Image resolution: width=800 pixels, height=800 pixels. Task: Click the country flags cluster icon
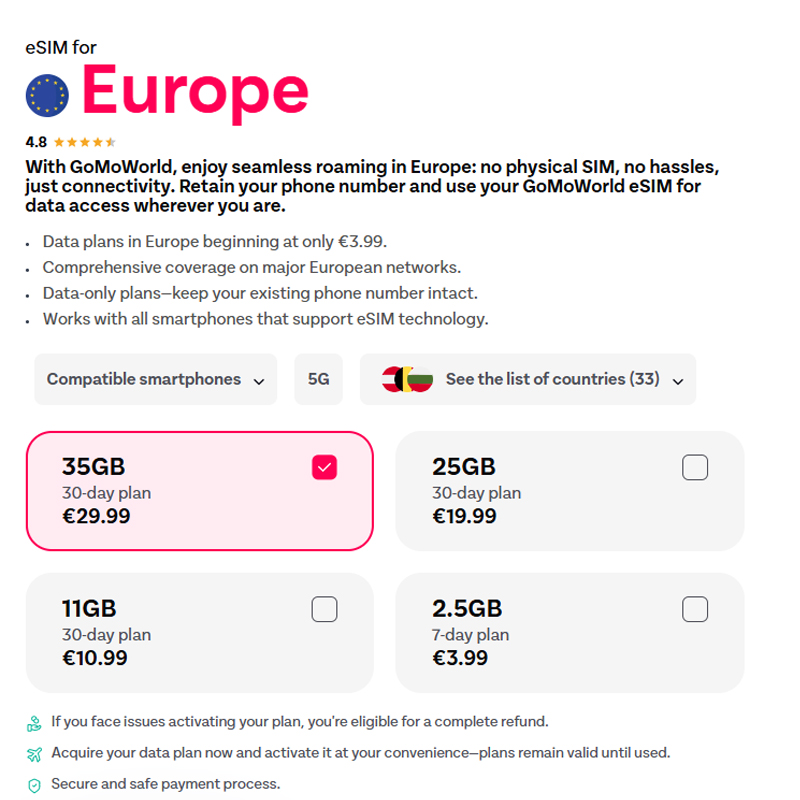coord(407,379)
